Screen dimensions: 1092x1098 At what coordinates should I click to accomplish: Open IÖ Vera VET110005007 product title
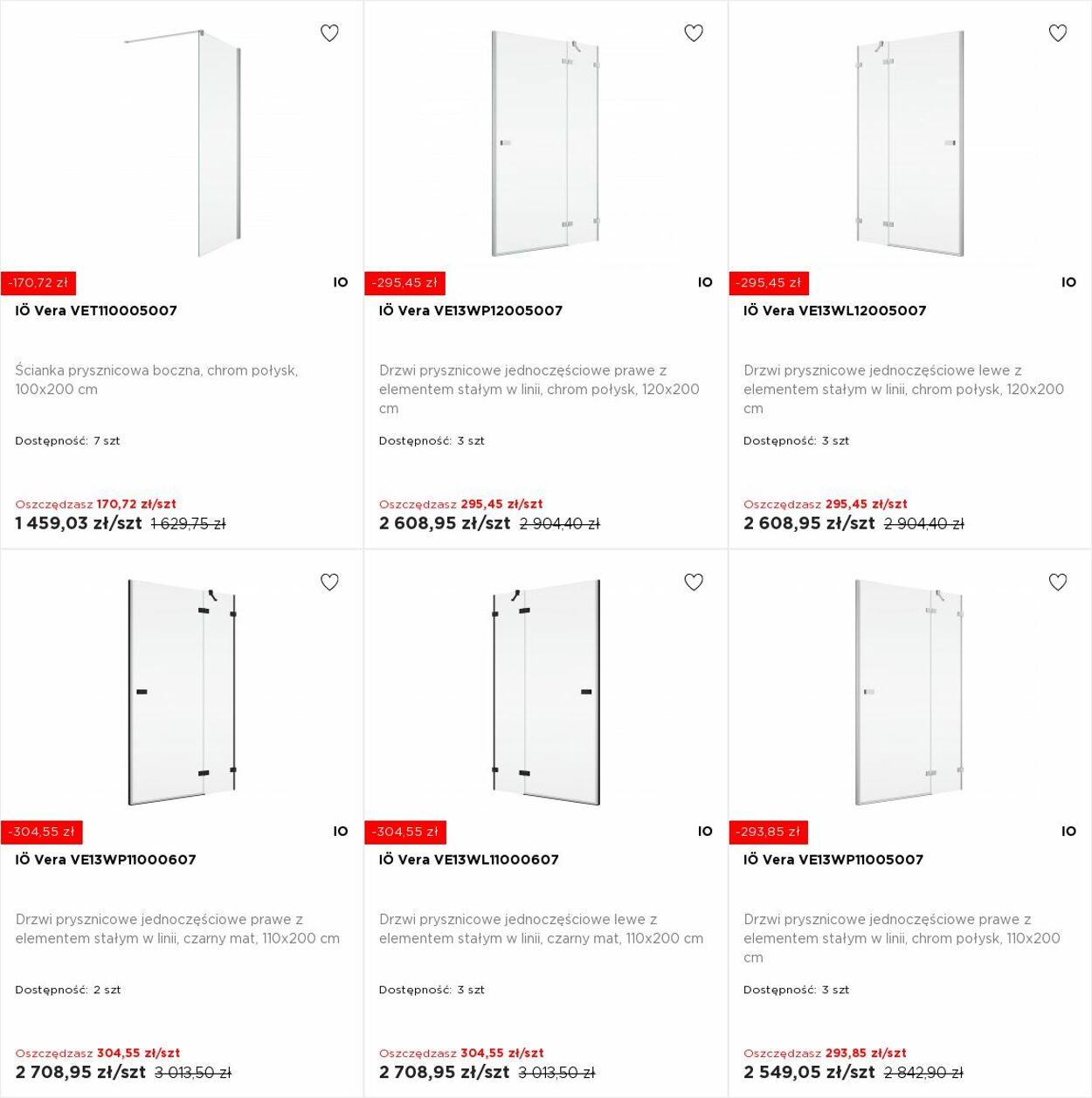pos(96,310)
